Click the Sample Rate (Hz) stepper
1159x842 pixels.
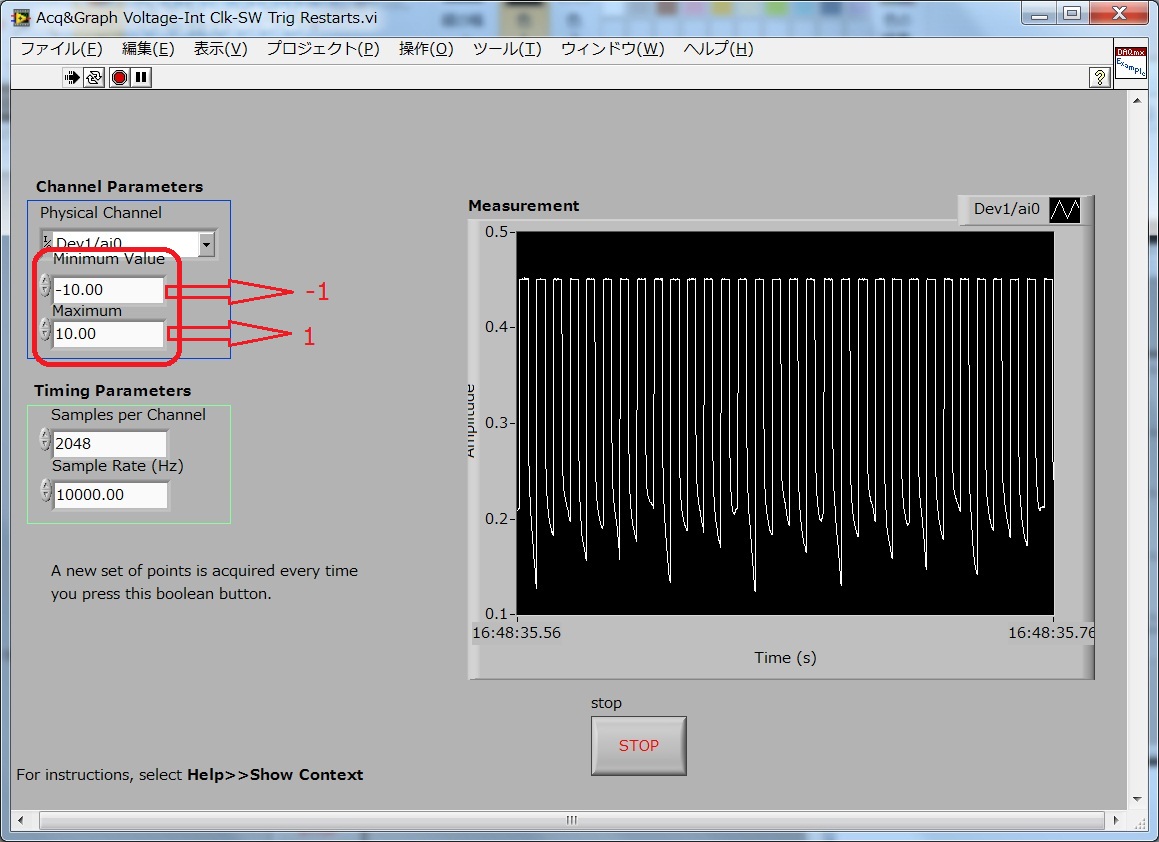45,490
